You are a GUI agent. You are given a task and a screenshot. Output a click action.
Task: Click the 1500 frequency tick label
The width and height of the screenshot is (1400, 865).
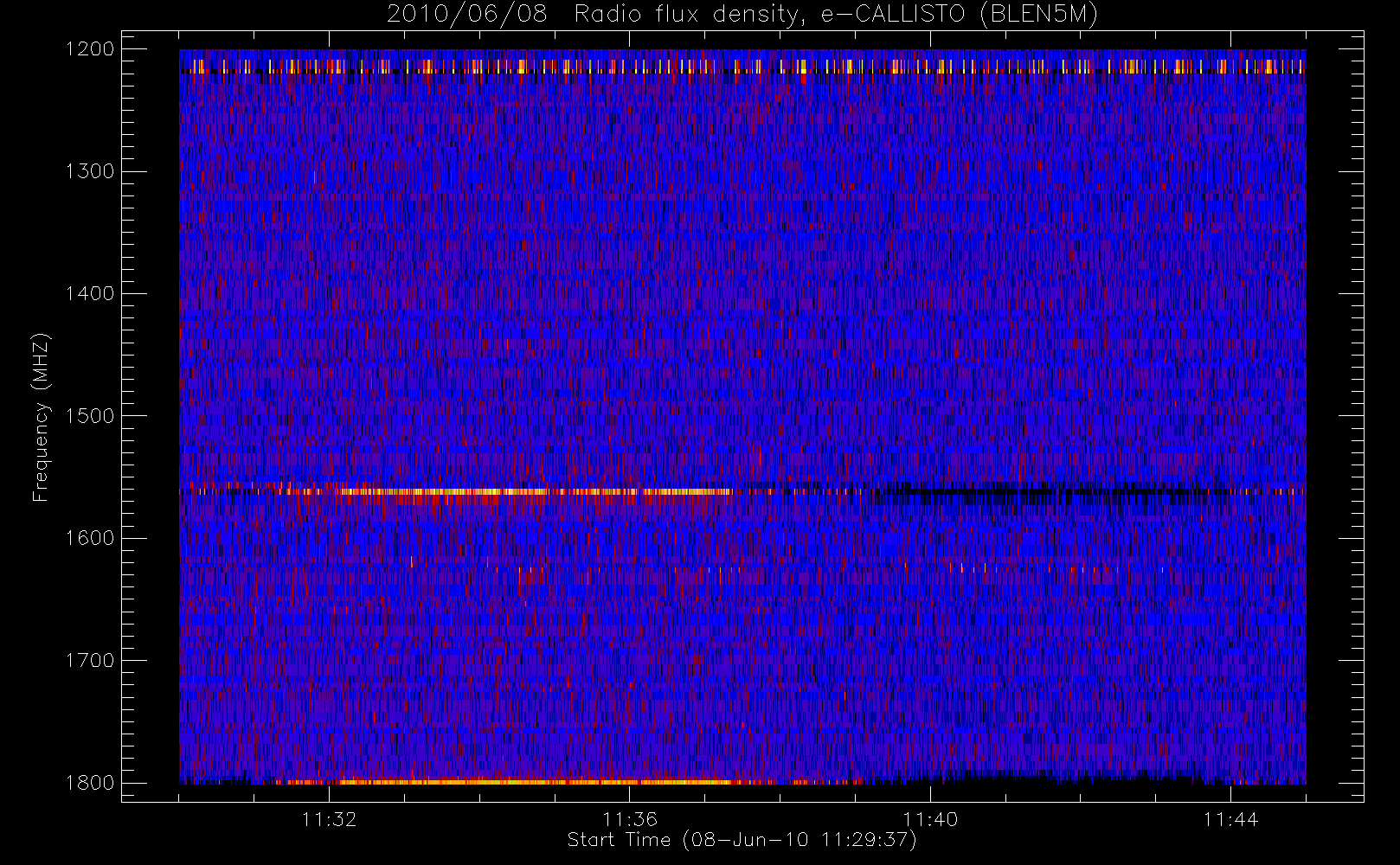90,416
